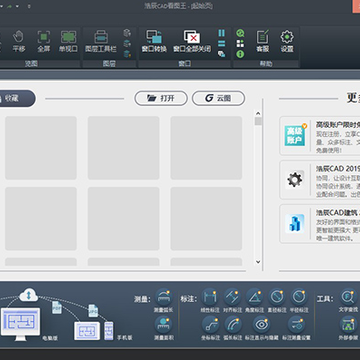Click the tablet graphic beside 手机版
The height and width of the screenshot is (360, 360).
(87, 331)
